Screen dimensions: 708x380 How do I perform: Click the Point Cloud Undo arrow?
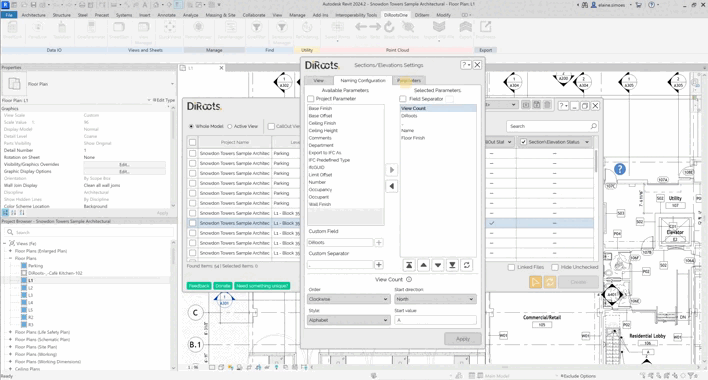361,30
